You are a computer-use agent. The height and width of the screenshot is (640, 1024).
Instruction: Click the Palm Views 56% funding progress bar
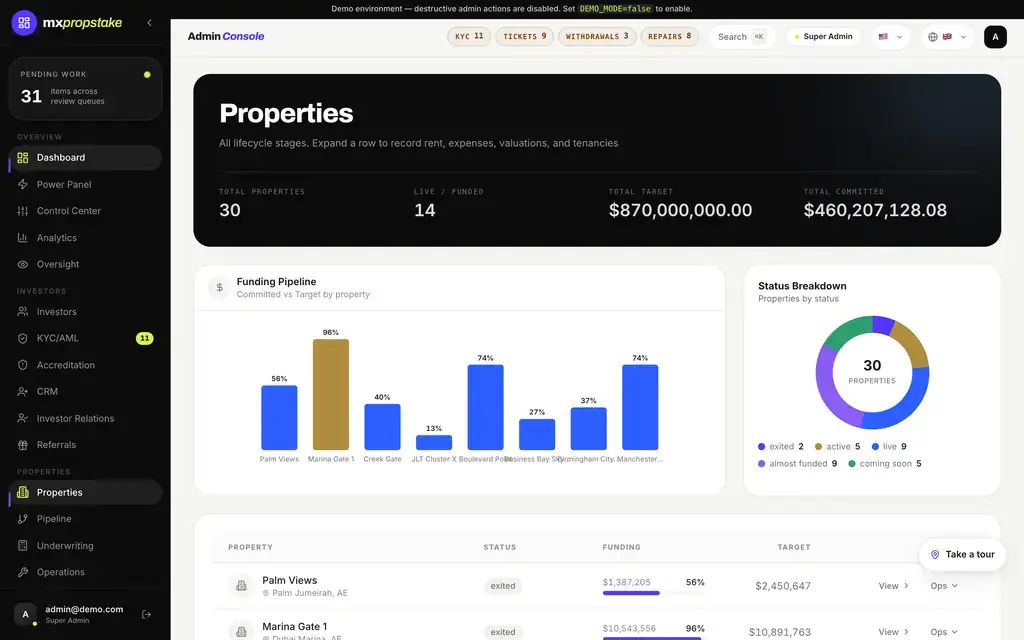(653, 593)
